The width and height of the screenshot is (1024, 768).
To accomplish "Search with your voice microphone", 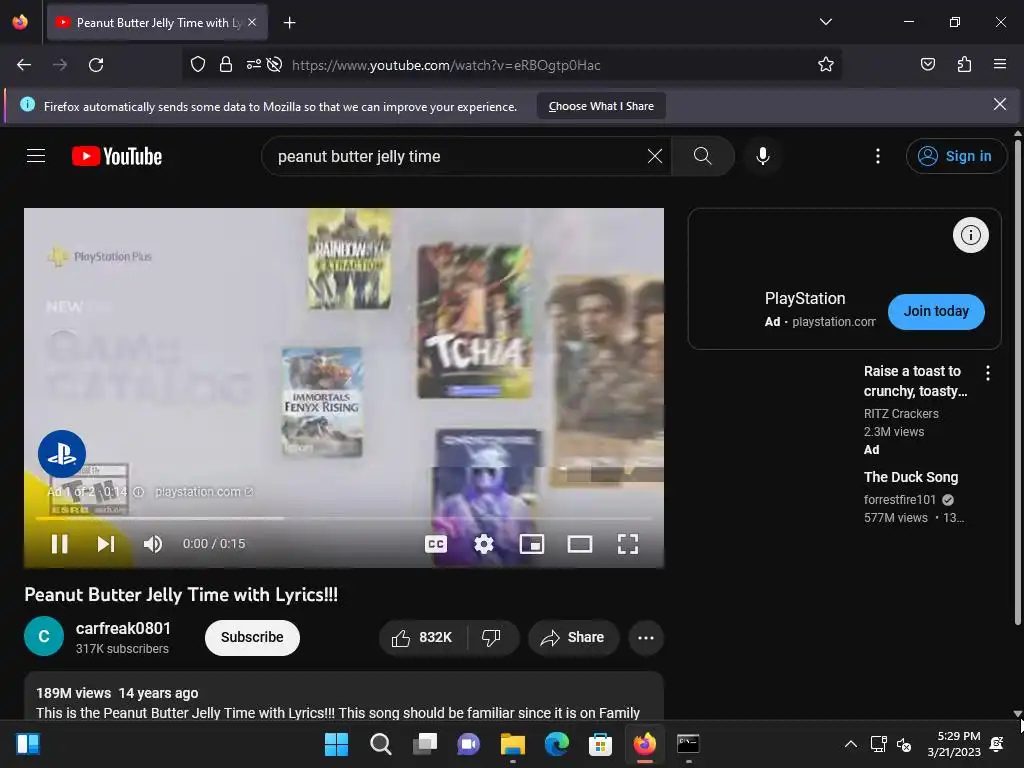I will [x=763, y=156].
